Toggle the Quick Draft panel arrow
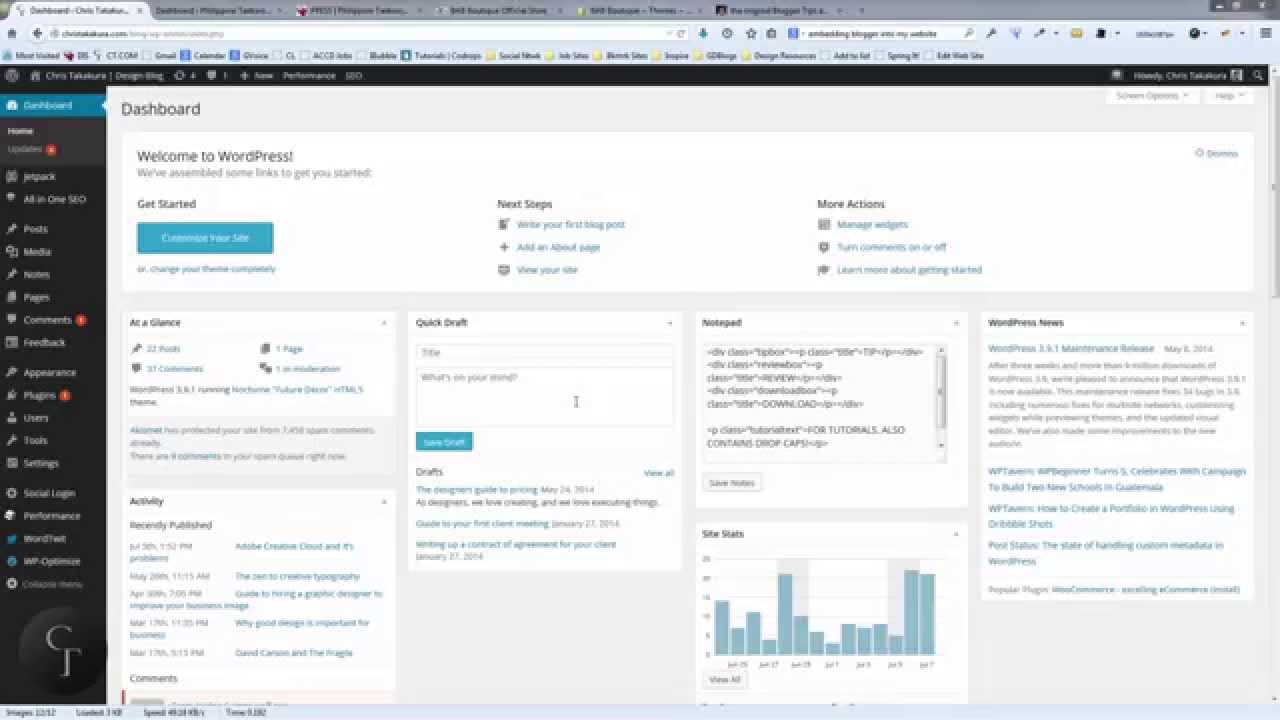Viewport: 1280px width, 720px height. tap(670, 323)
